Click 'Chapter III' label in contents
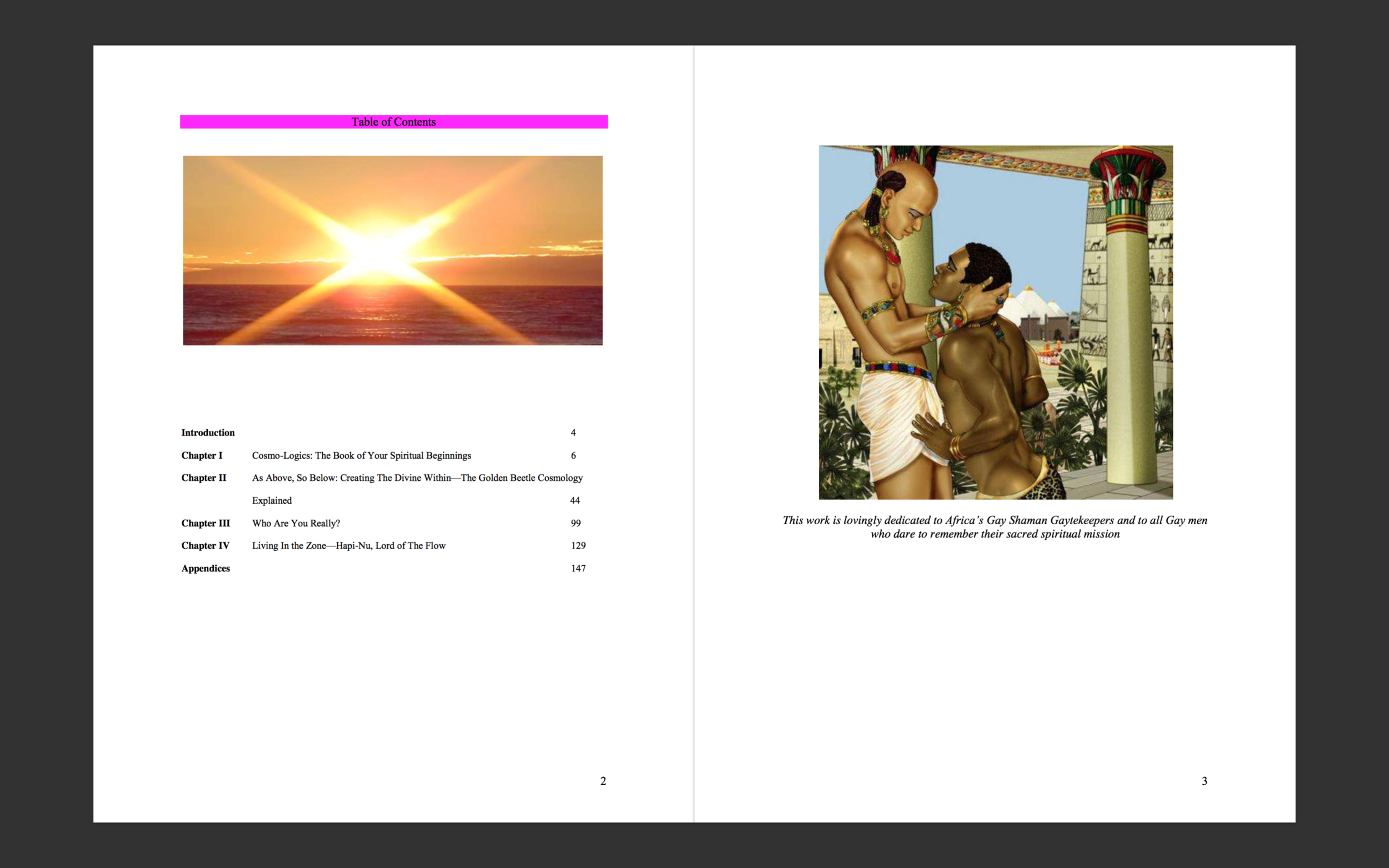 click(206, 523)
